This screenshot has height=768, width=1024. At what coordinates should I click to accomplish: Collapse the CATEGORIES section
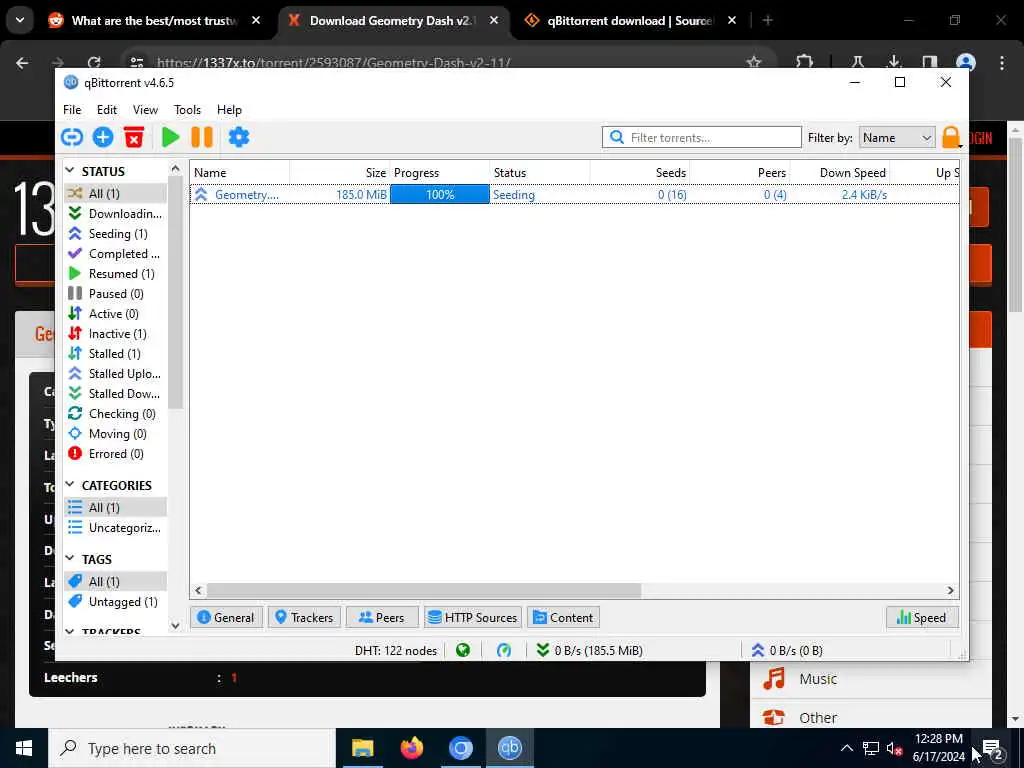(x=70, y=485)
